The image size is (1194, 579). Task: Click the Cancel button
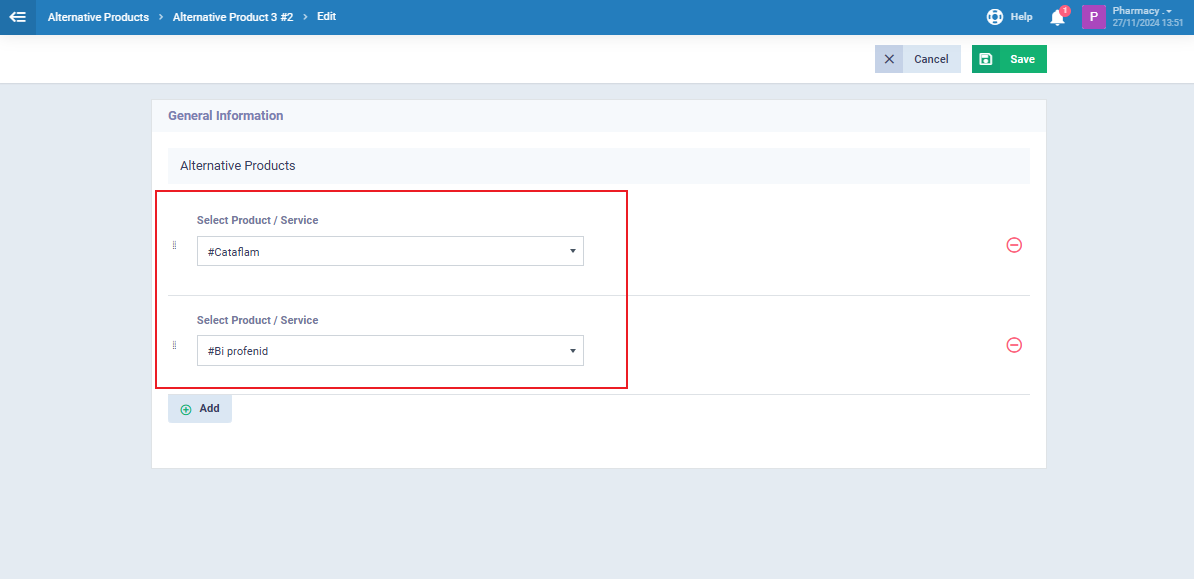point(918,59)
